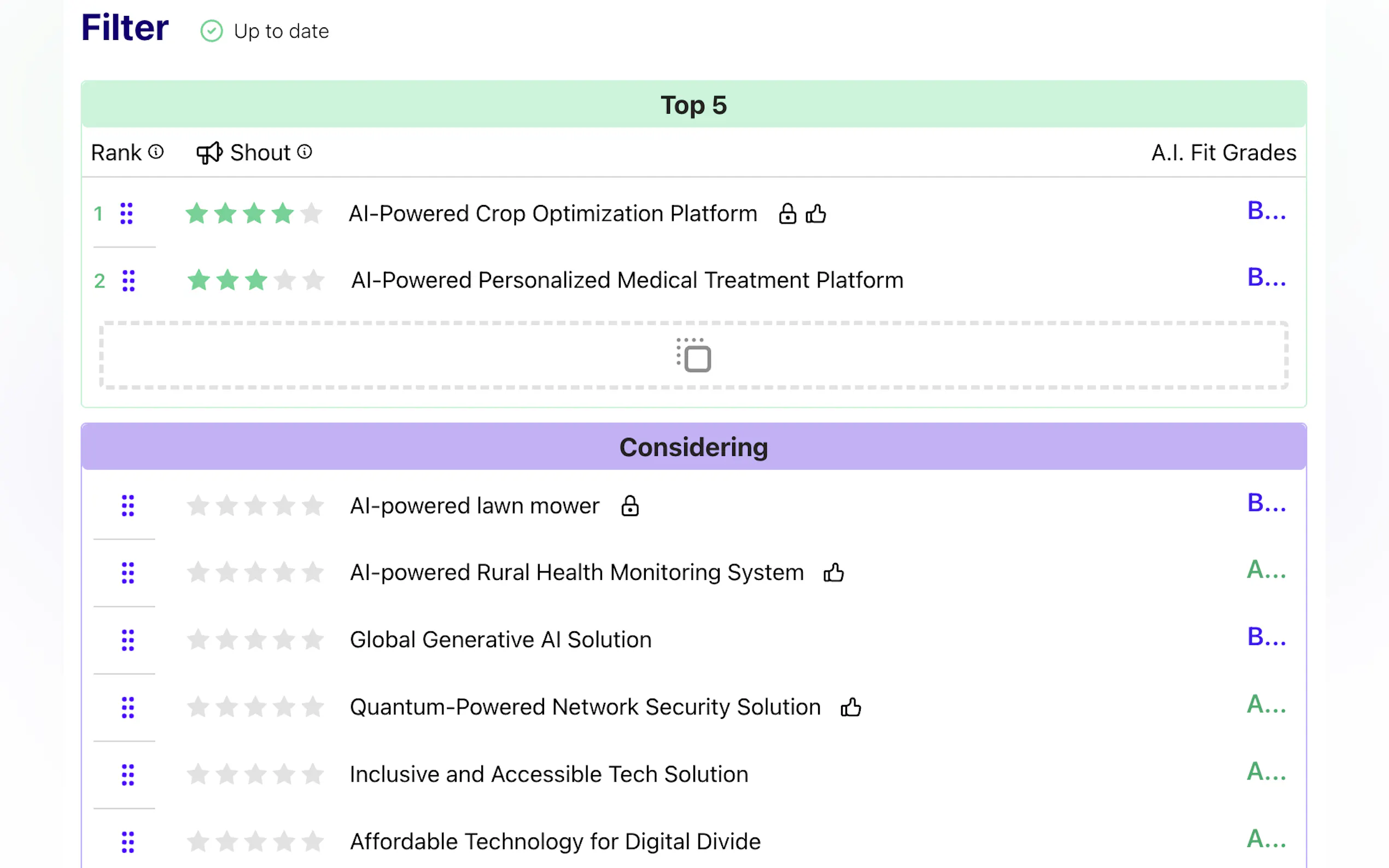Rate Medical Treatment Platform four stars

[x=285, y=281]
